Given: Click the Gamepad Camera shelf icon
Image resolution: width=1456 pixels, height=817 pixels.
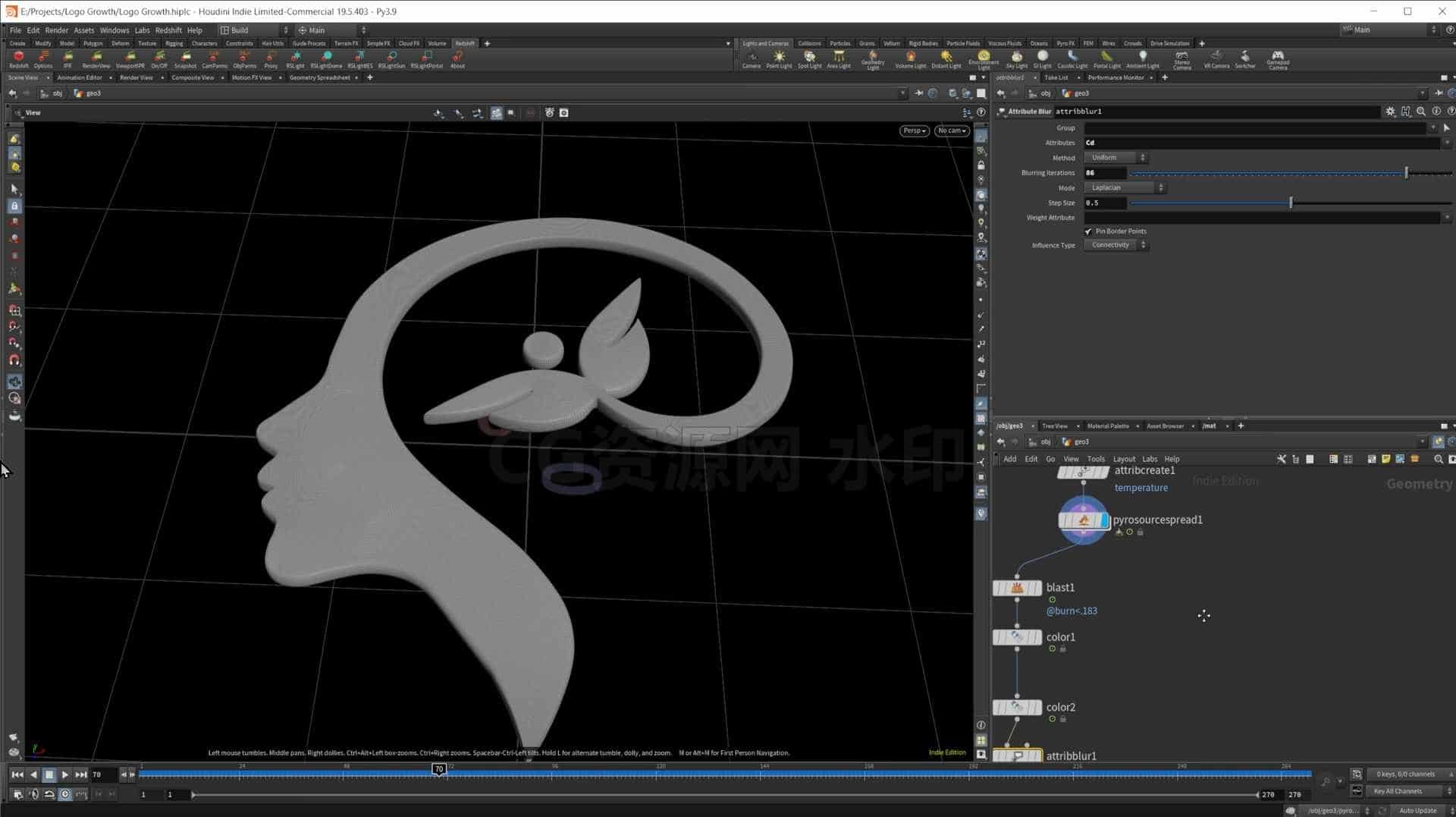Looking at the screenshot, I should [1278, 60].
